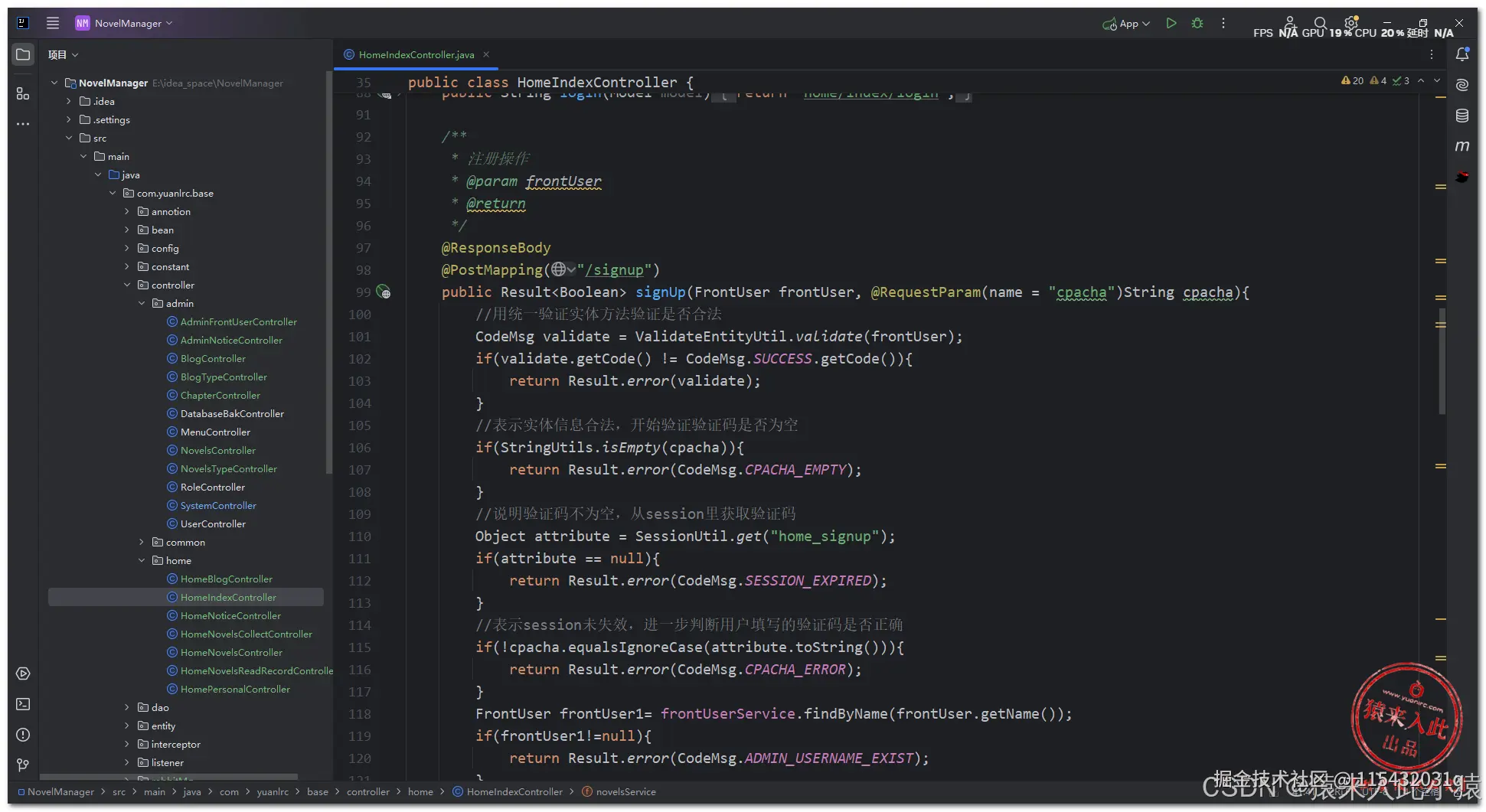
Task: Click the yuanlrc breadcrumb in the navigation bar
Action: (x=273, y=791)
